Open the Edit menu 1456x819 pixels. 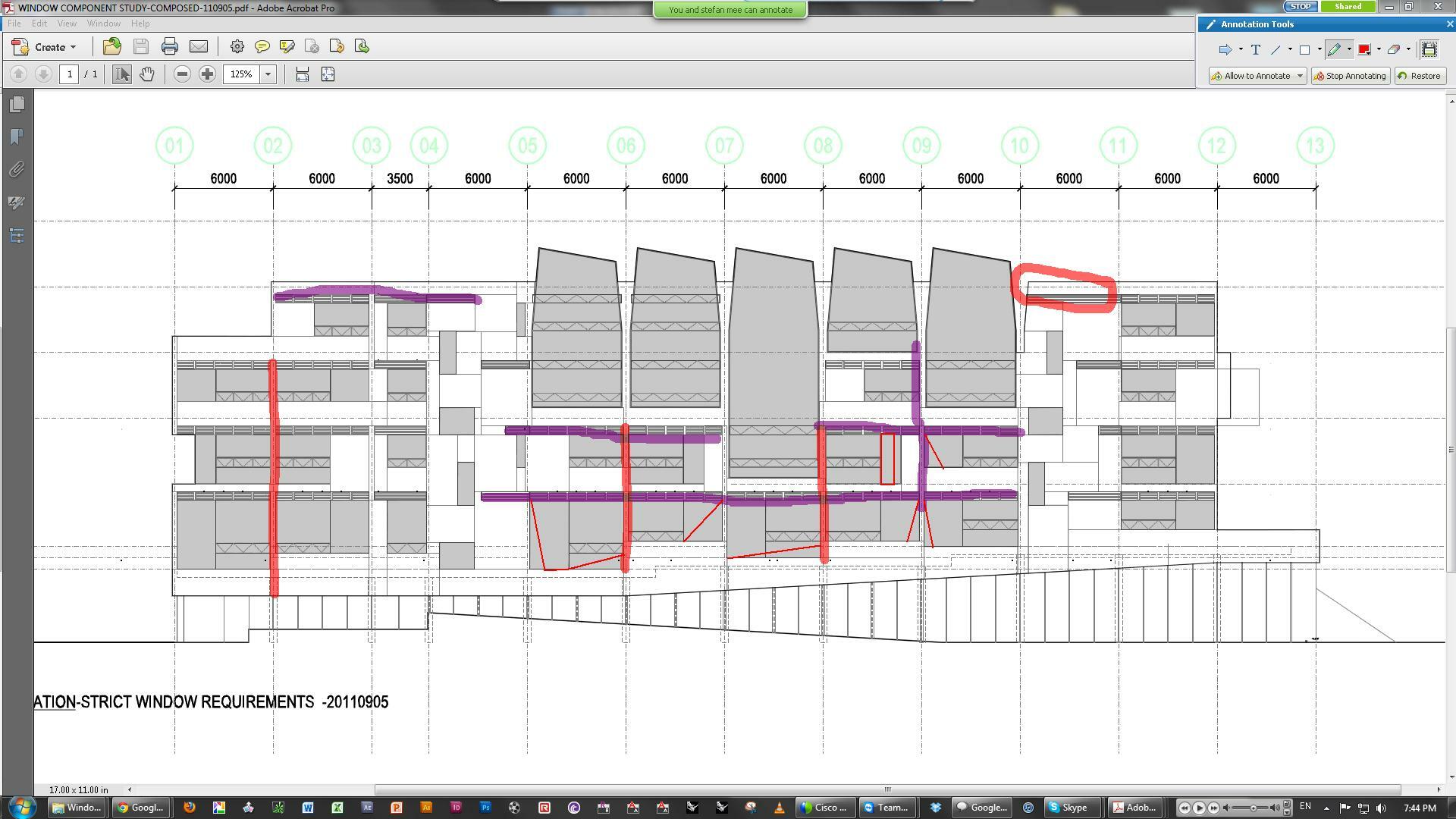coord(39,24)
